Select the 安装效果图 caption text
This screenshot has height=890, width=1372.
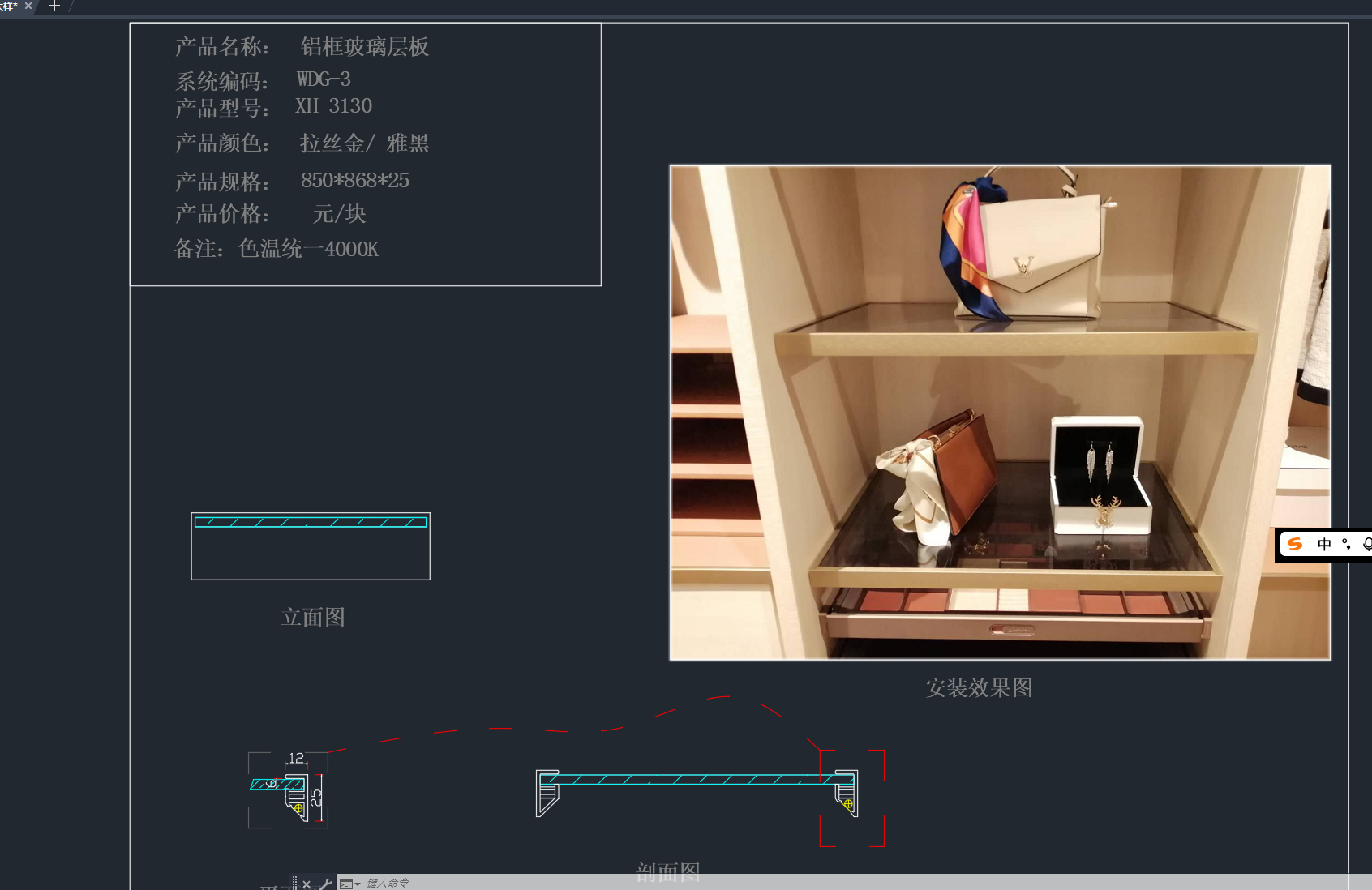click(x=979, y=688)
